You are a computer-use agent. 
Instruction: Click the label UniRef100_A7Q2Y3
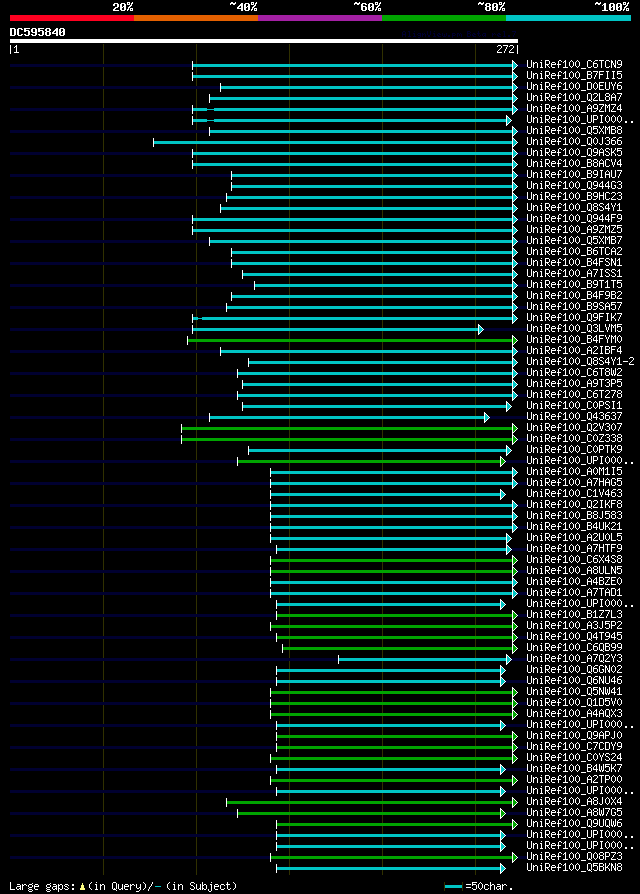click(574, 659)
